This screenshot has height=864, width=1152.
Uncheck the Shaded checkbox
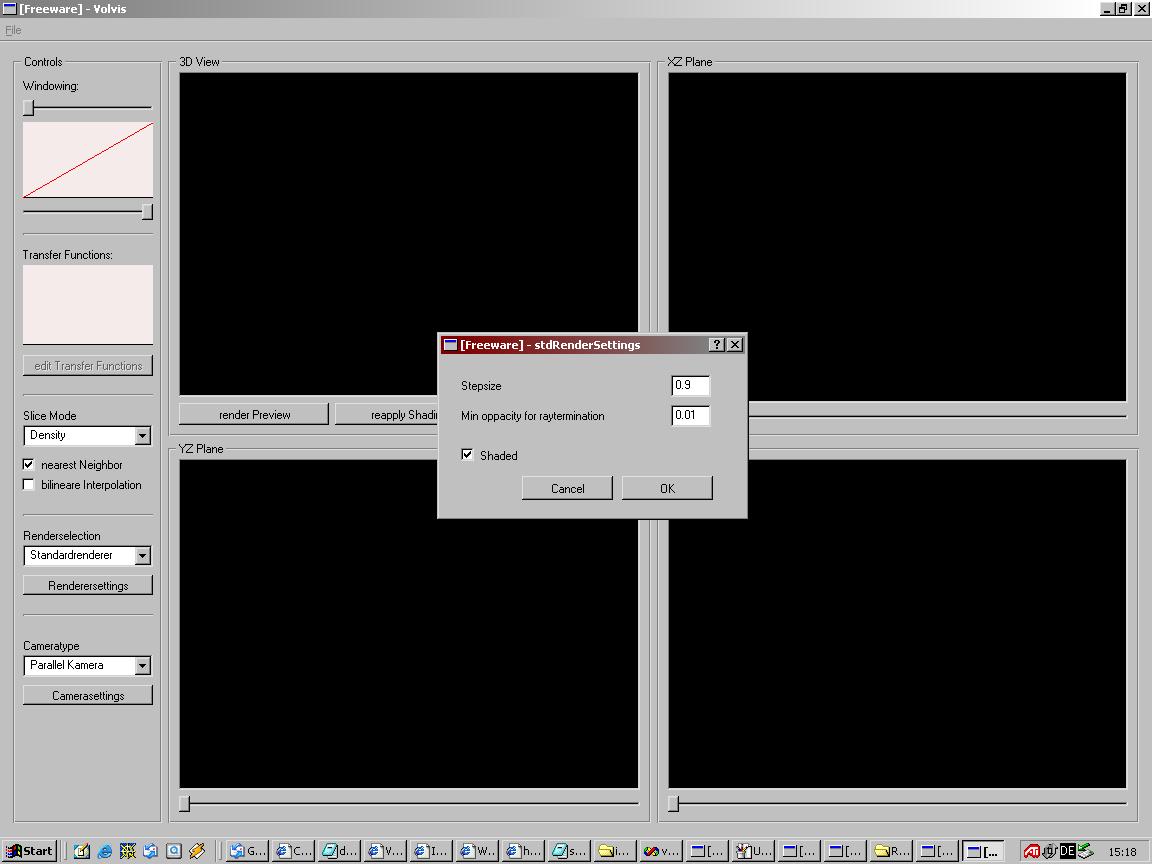coord(467,455)
